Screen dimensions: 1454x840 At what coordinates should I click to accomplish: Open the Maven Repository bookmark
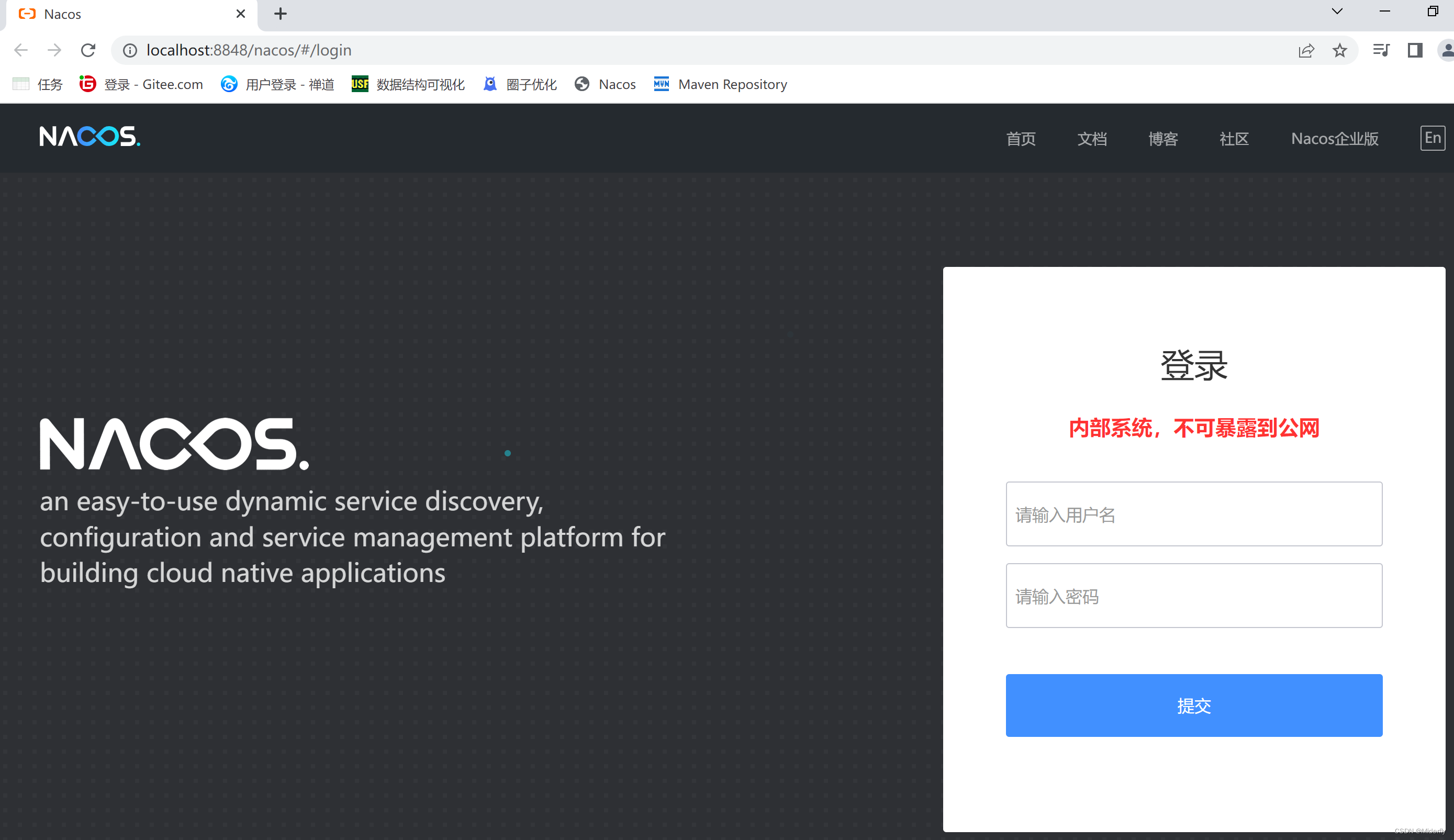[x=720, y=84]
